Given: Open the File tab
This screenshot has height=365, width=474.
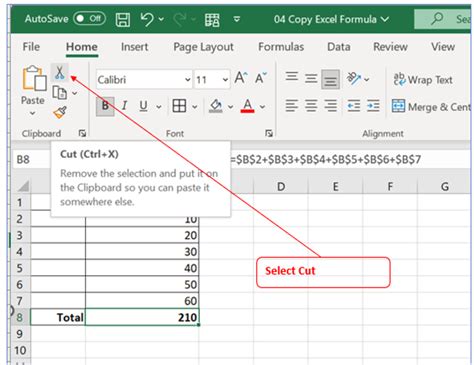Looking at the screenshot, I should tap(31, 47).
